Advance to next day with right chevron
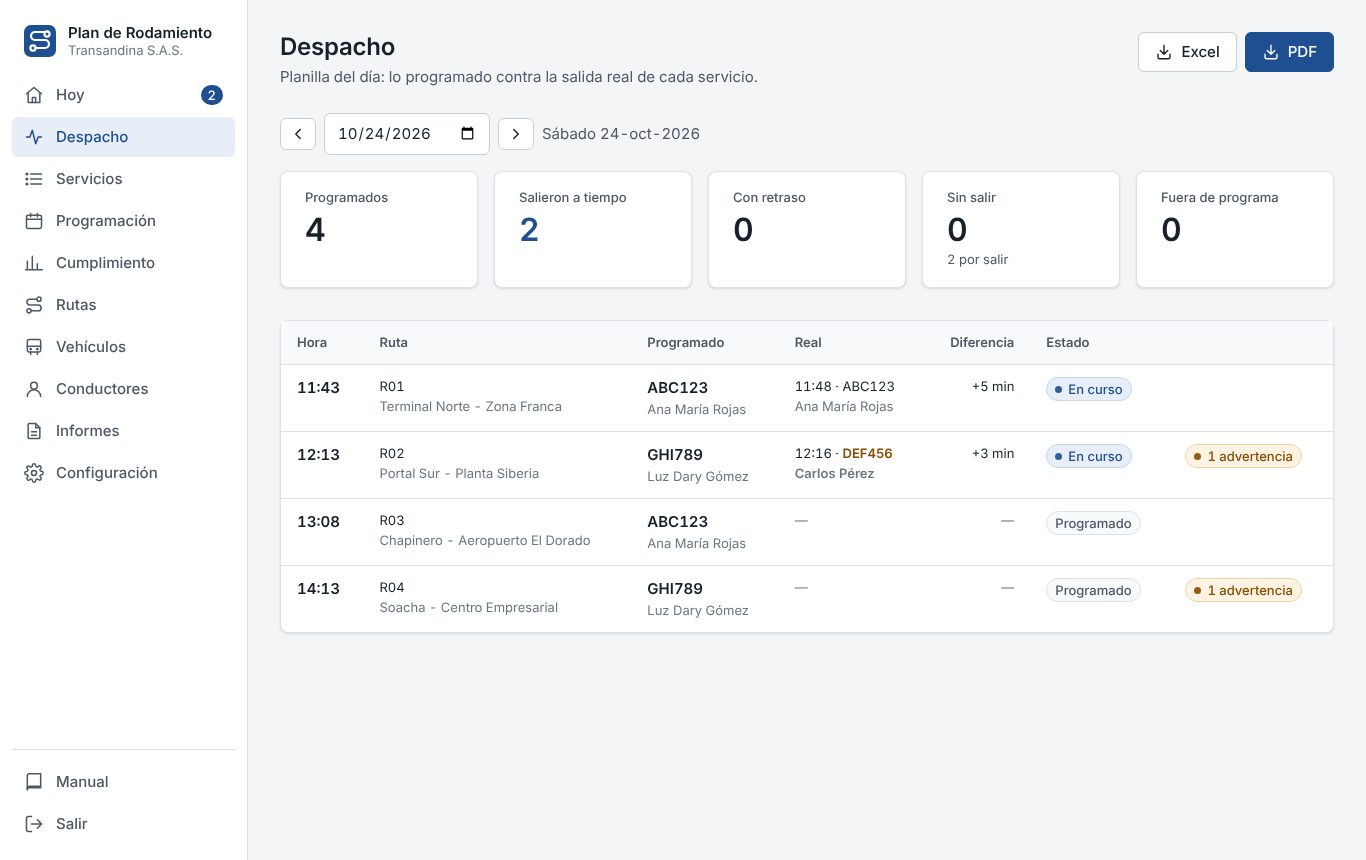This screenshot has height=860, width=1366. click(x=516, y=134)
